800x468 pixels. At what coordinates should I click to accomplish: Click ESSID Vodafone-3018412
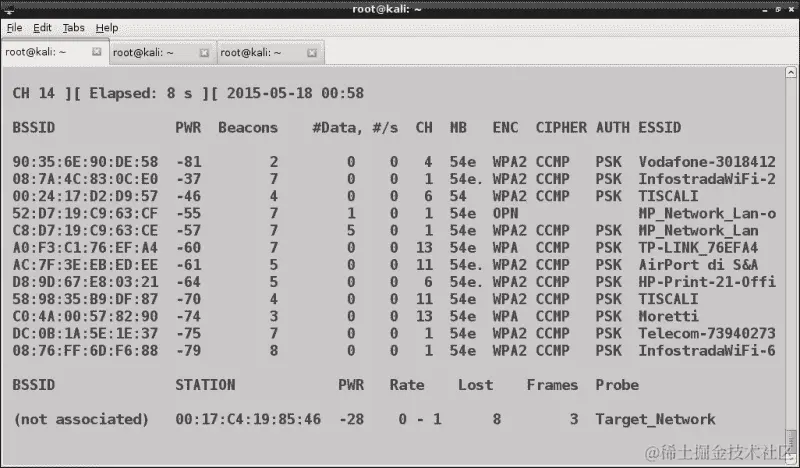(x=707, y=162)
